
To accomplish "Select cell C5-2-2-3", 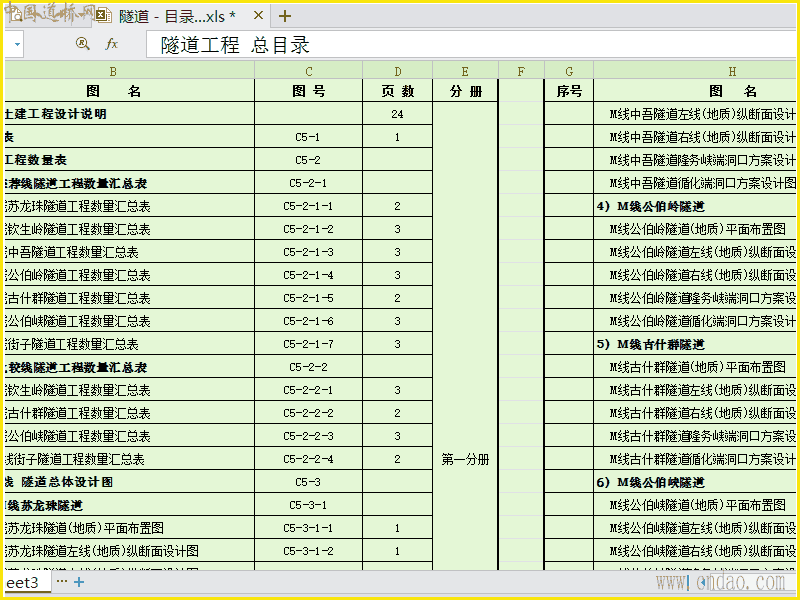I will pos(308,436).
